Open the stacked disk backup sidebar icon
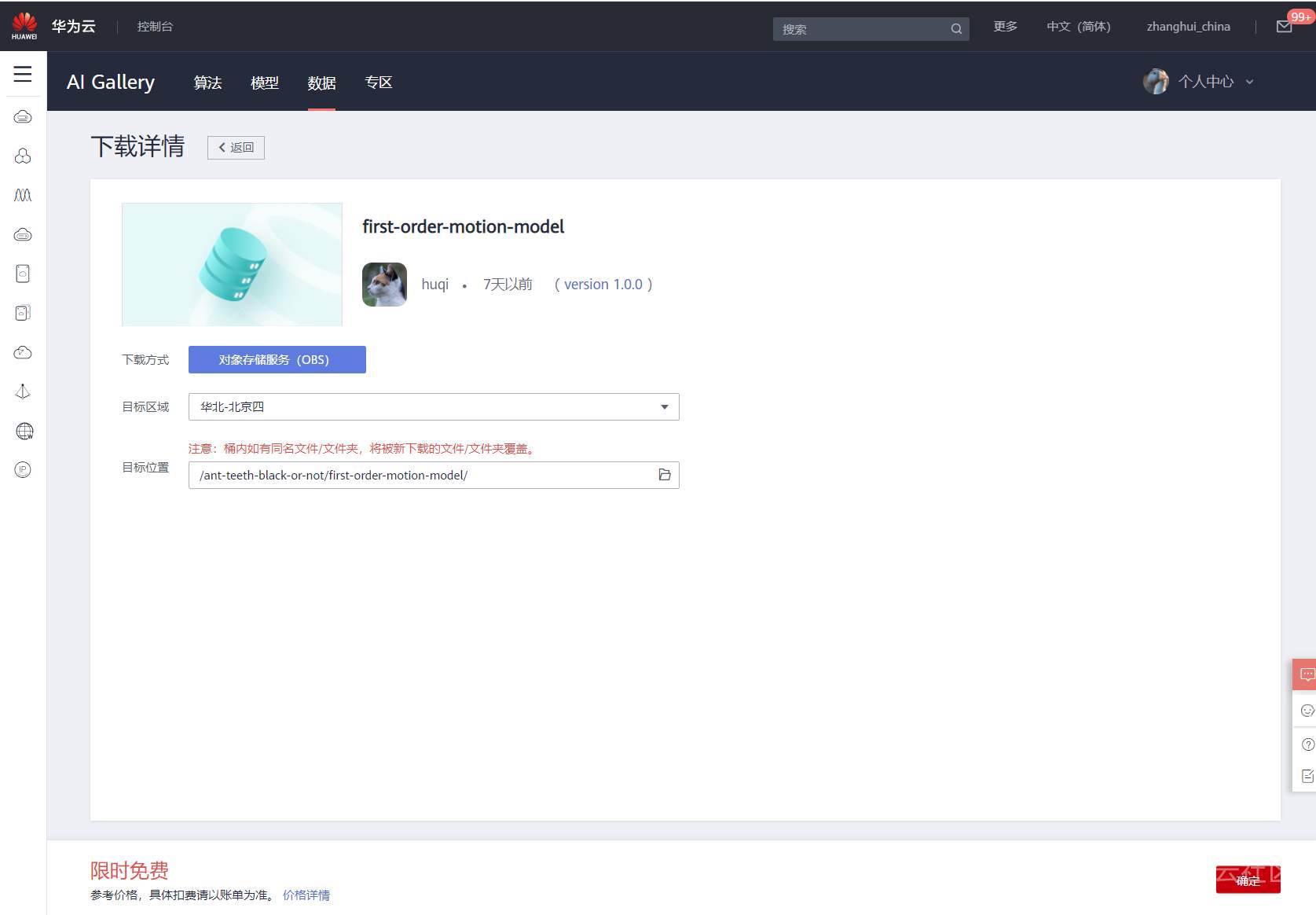Screen dimensions: 1316x915 pyautogui.click(x=23, y=313)
